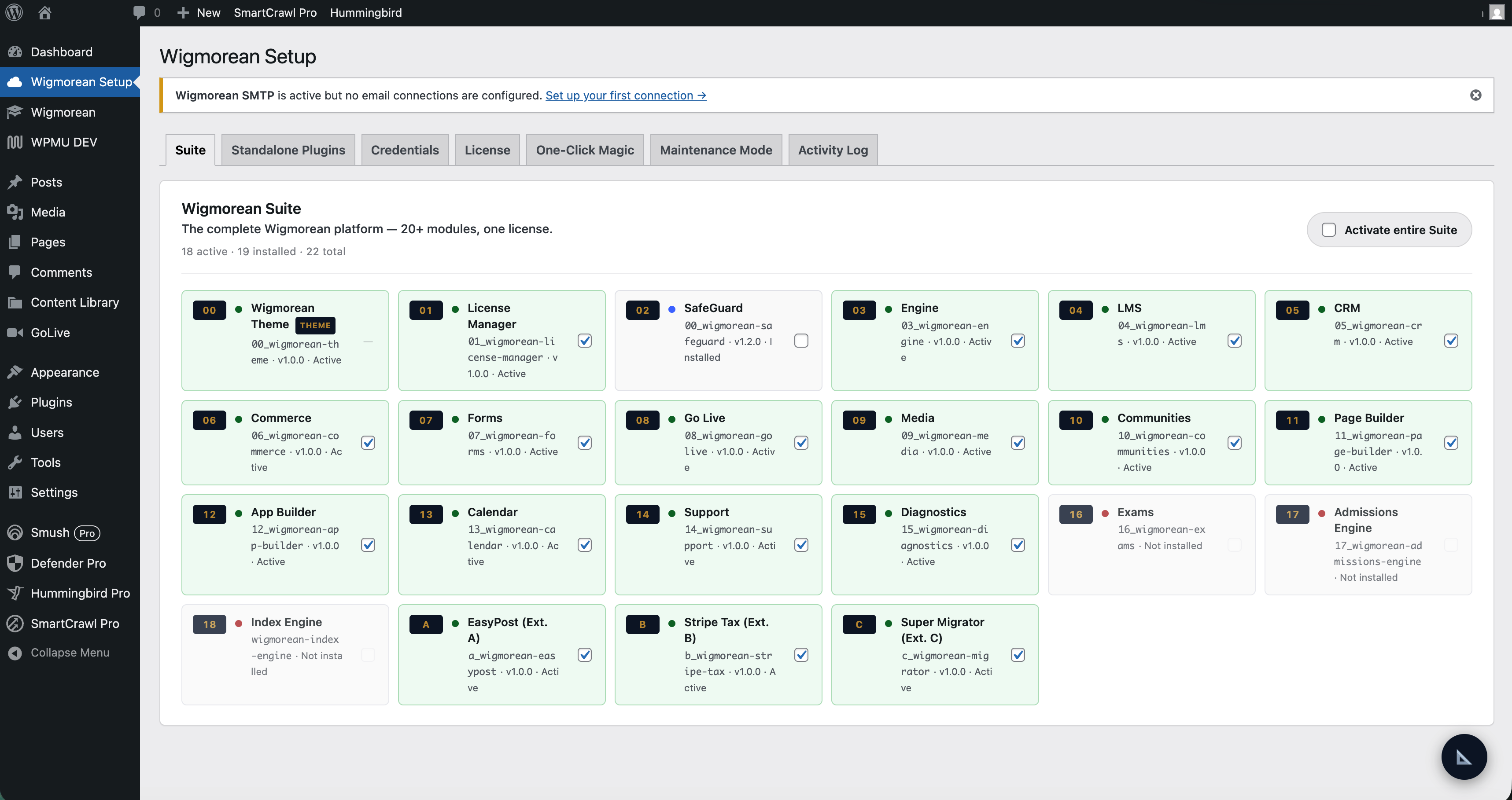Open the comments bubble icon
Viewport: 1512px width, 800px height.
tap(139, 12)
